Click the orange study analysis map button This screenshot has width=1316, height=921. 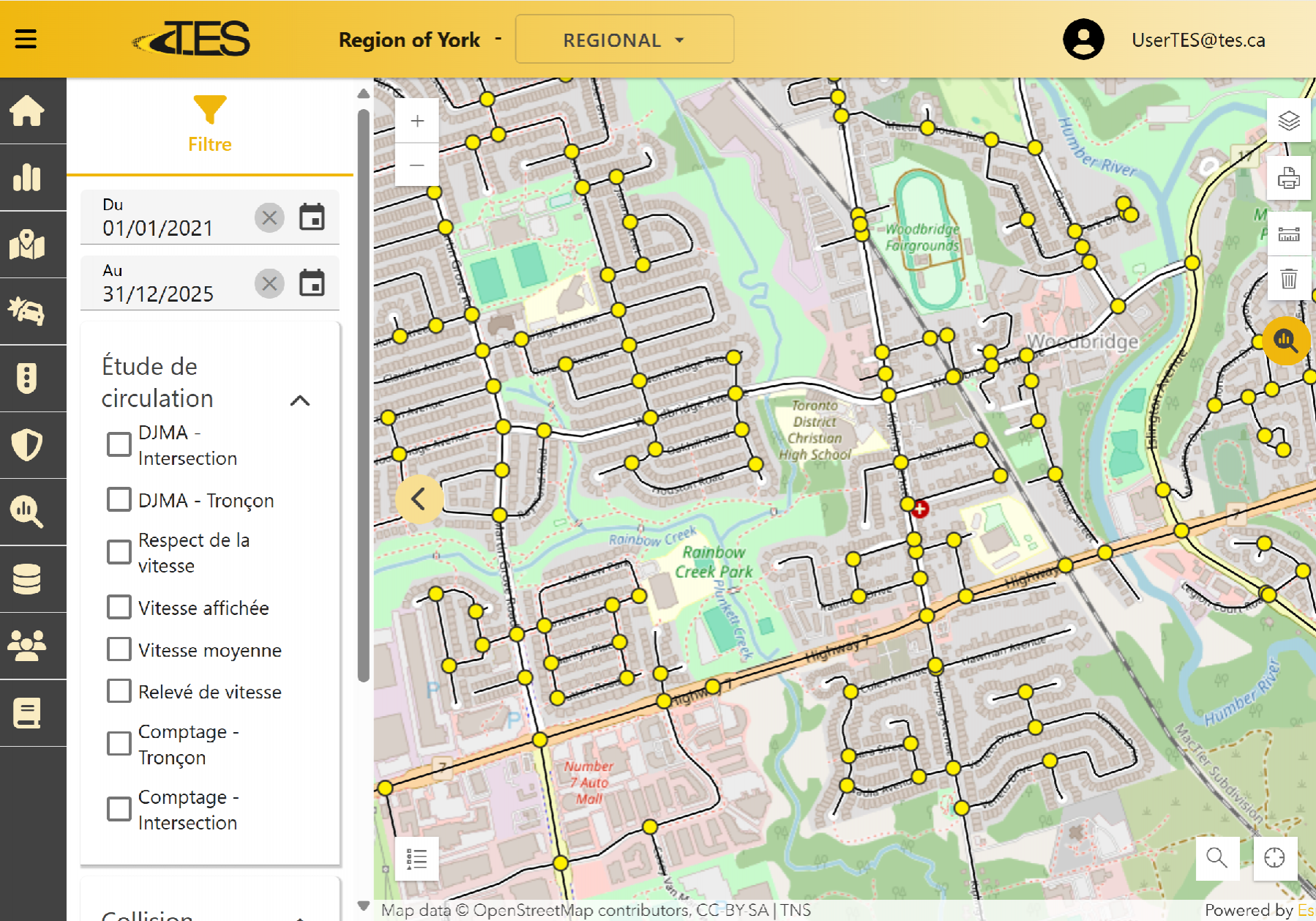pos(1286,340)
